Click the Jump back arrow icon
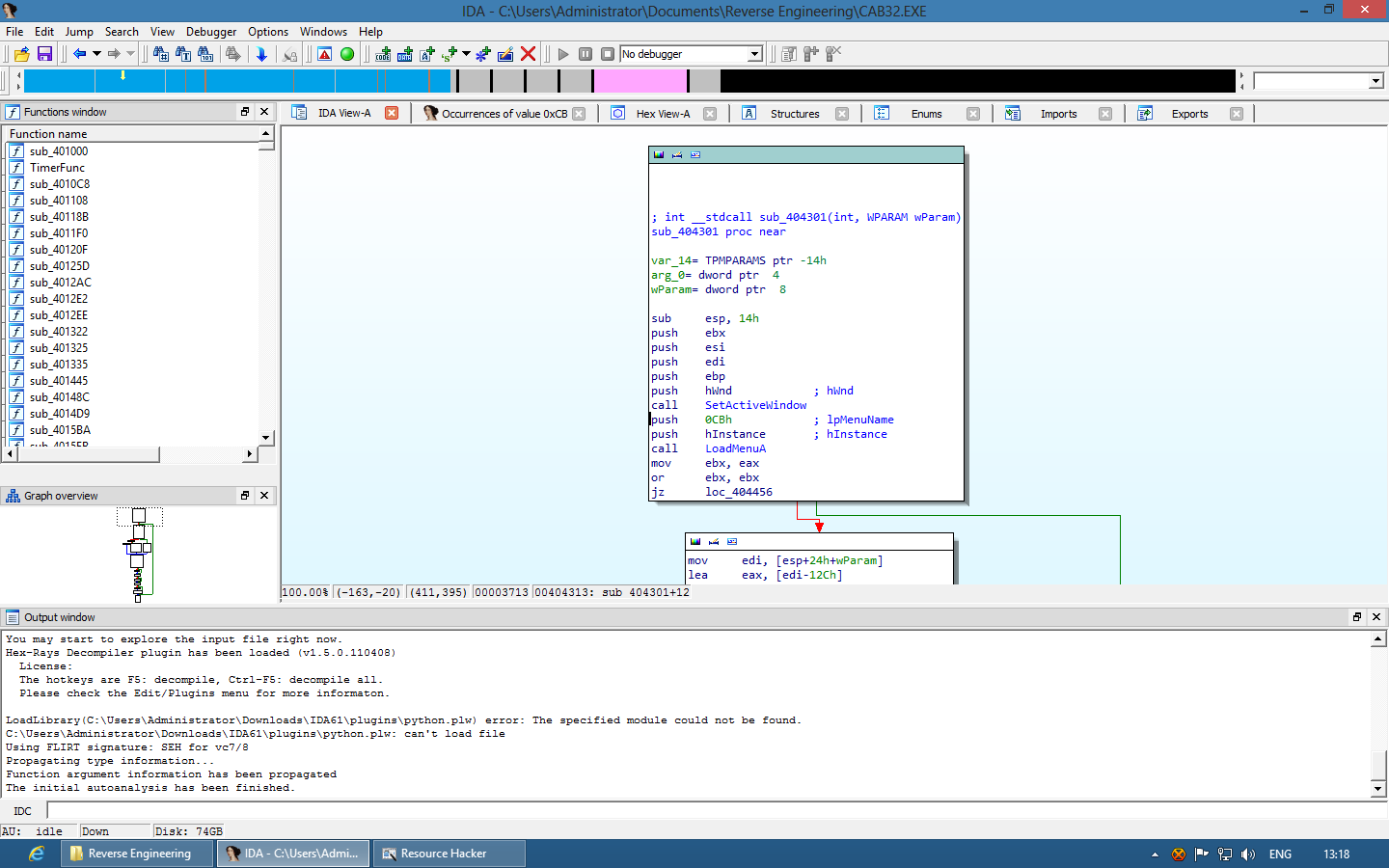 80,54
